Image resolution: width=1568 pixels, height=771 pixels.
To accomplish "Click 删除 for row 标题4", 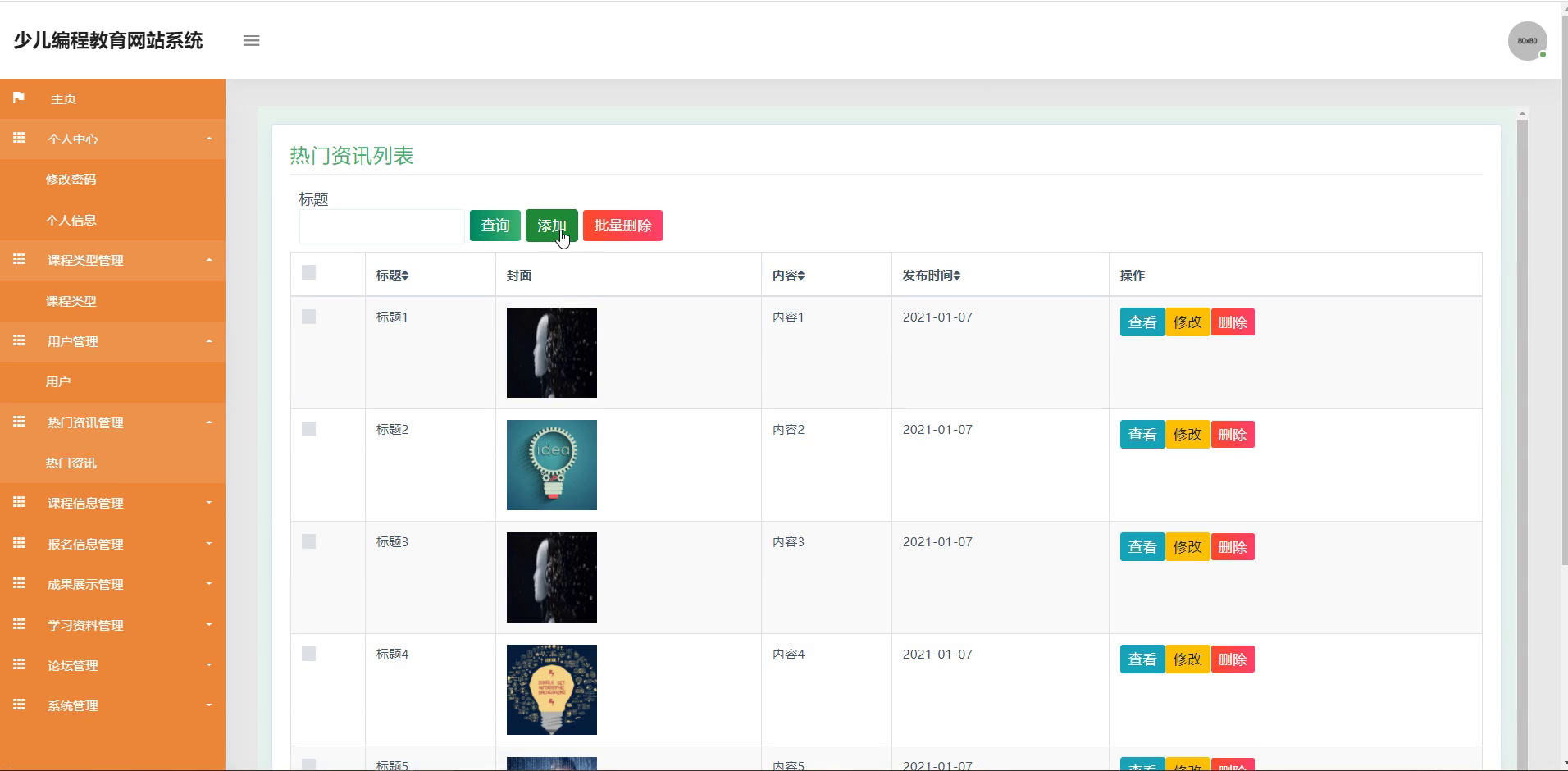I will (1233, 659).
